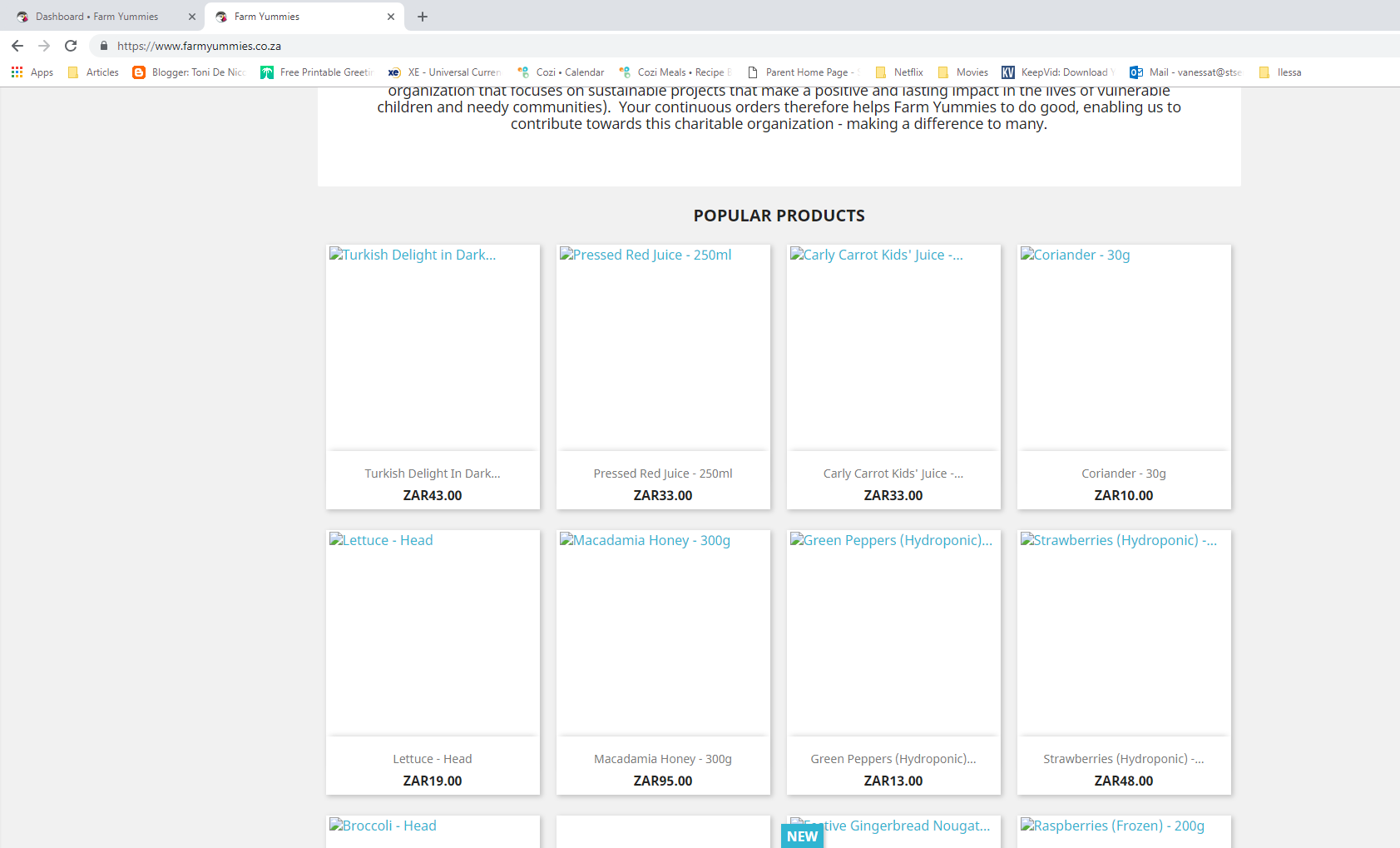Click the Lettuce - Head product title

pos(433,759)
